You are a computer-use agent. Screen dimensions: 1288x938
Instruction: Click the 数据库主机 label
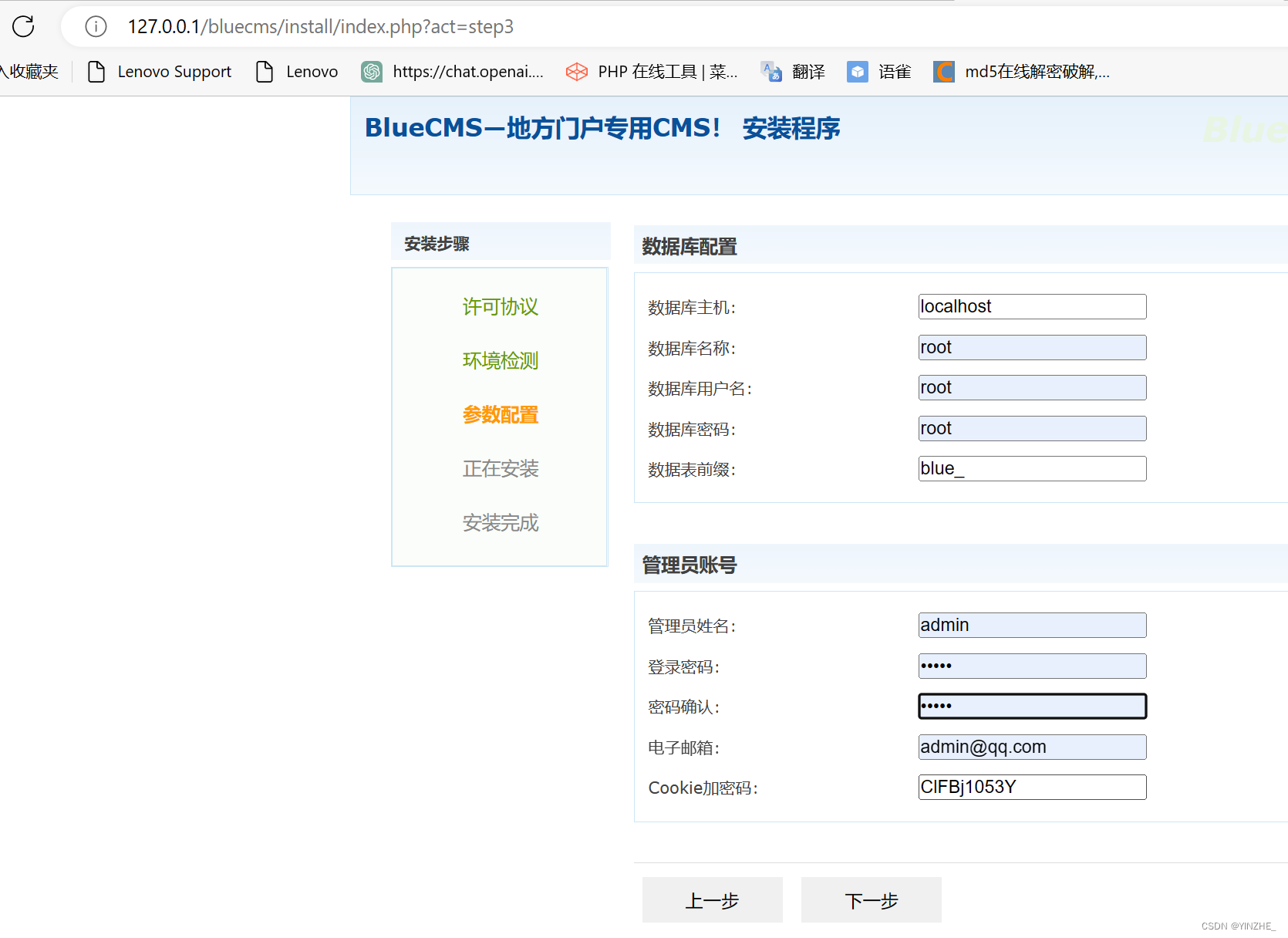[692, 308]
